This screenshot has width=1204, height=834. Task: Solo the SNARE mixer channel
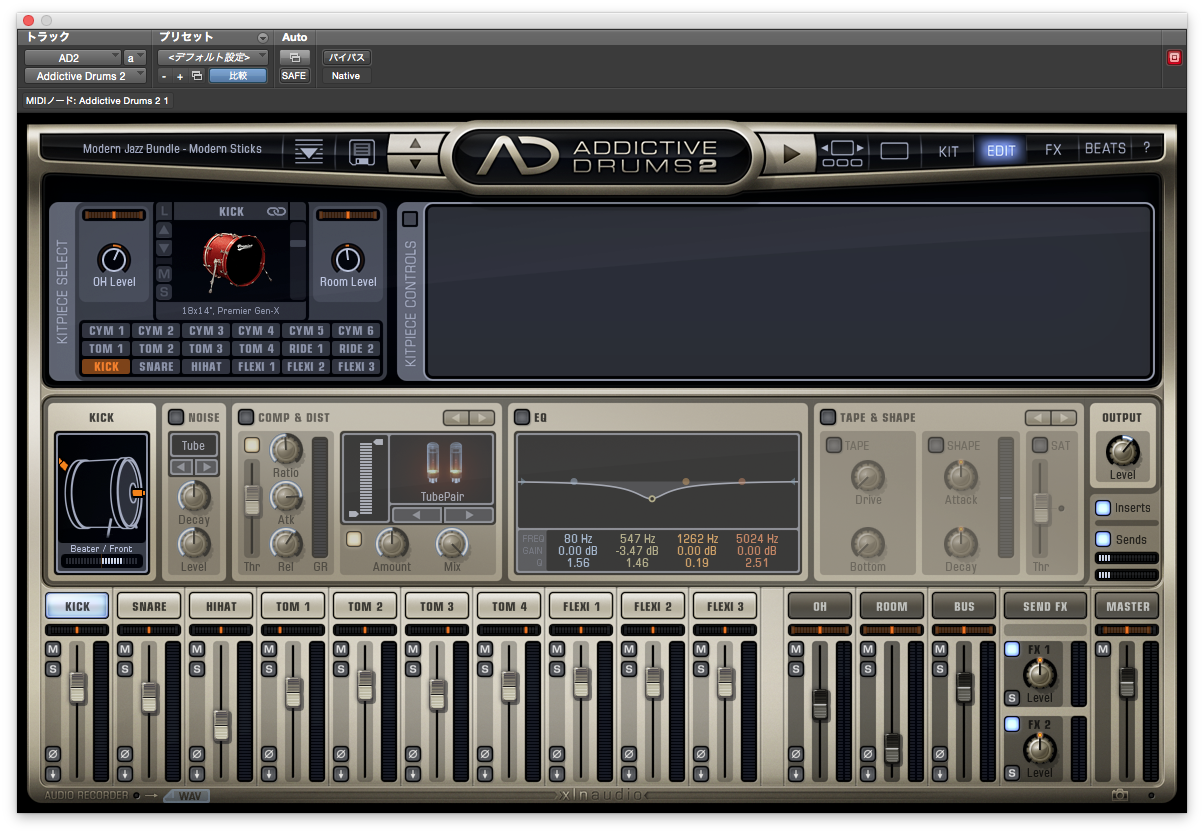coord(124,668)
